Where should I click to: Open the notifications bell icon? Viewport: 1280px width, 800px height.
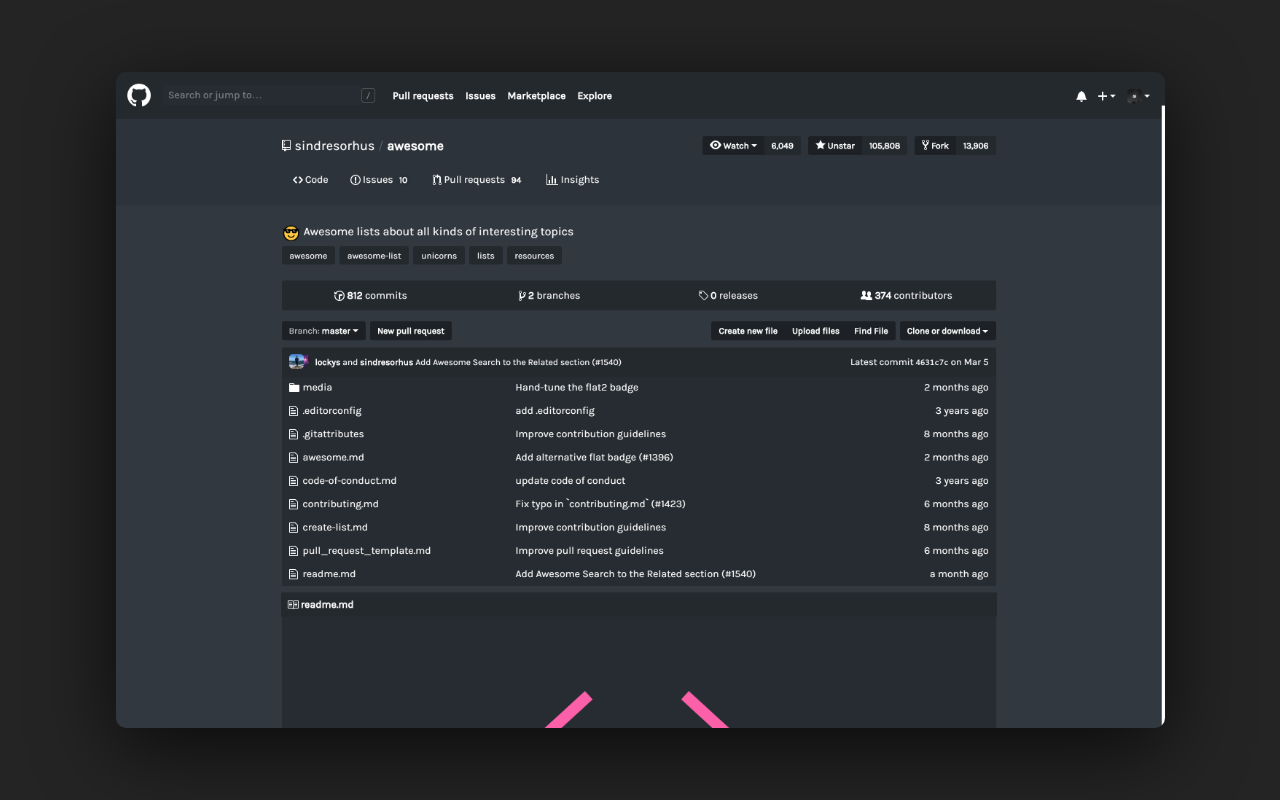click(1081, 96)
